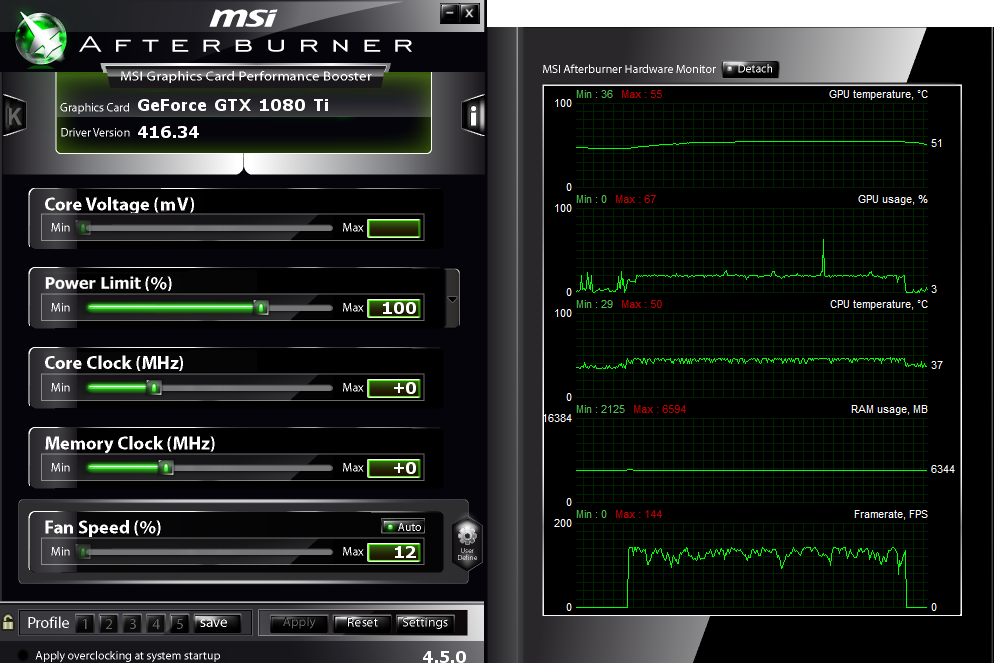Click the CPU temperature graph
Screen dimensions: 994x663
[752, 356]
